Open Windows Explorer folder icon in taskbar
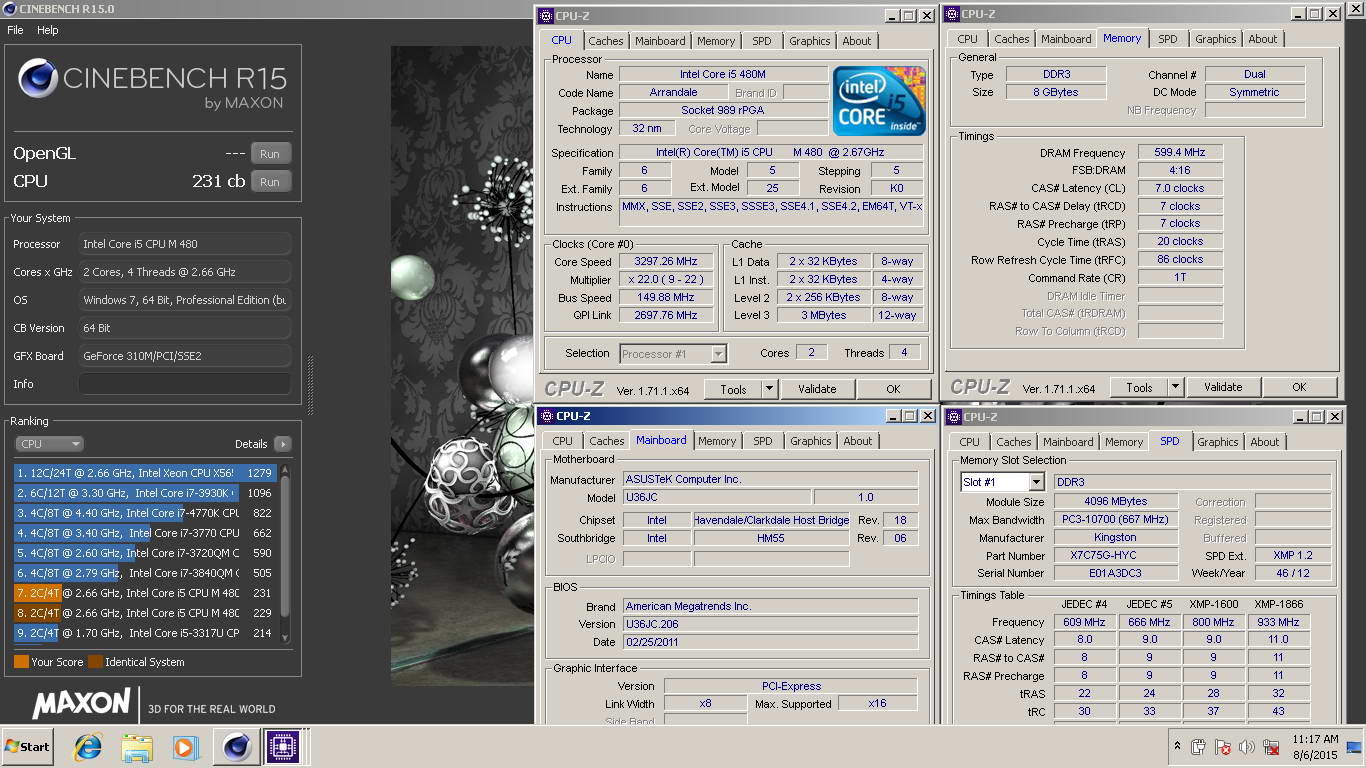Viewport: 1366px width, 768px height. [137, 747]
